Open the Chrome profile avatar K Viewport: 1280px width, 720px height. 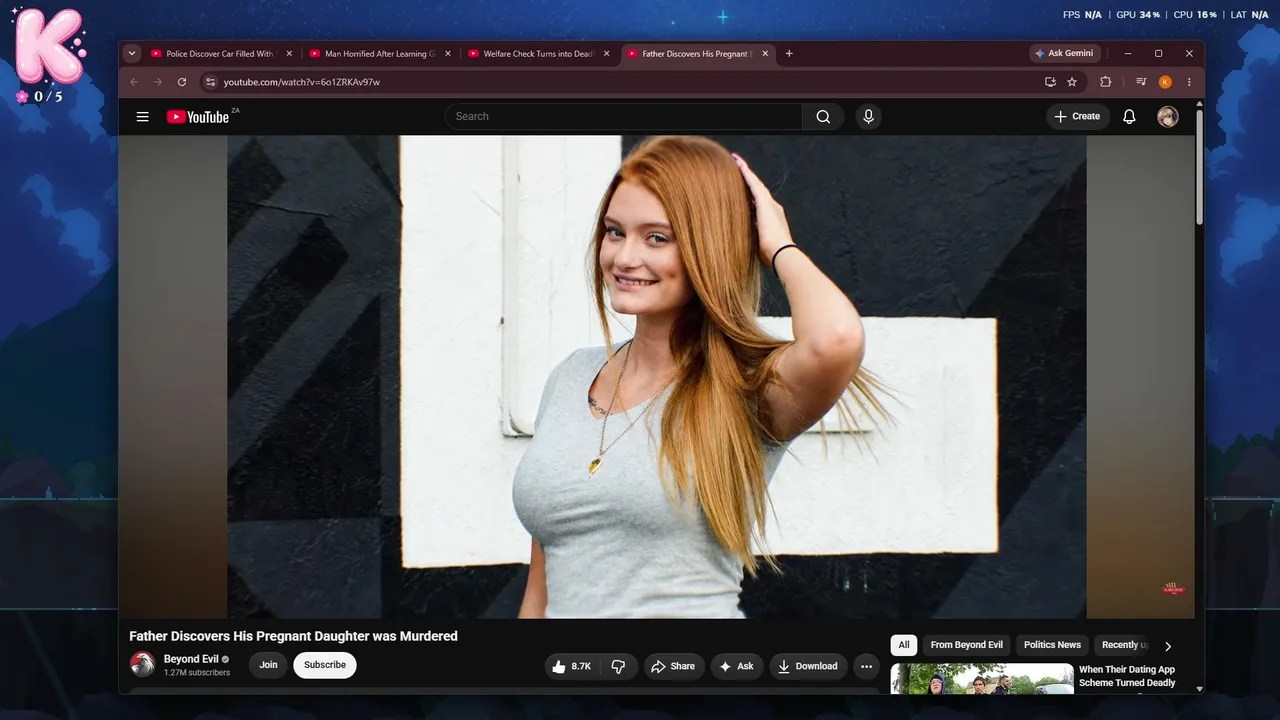point(1165,82)
